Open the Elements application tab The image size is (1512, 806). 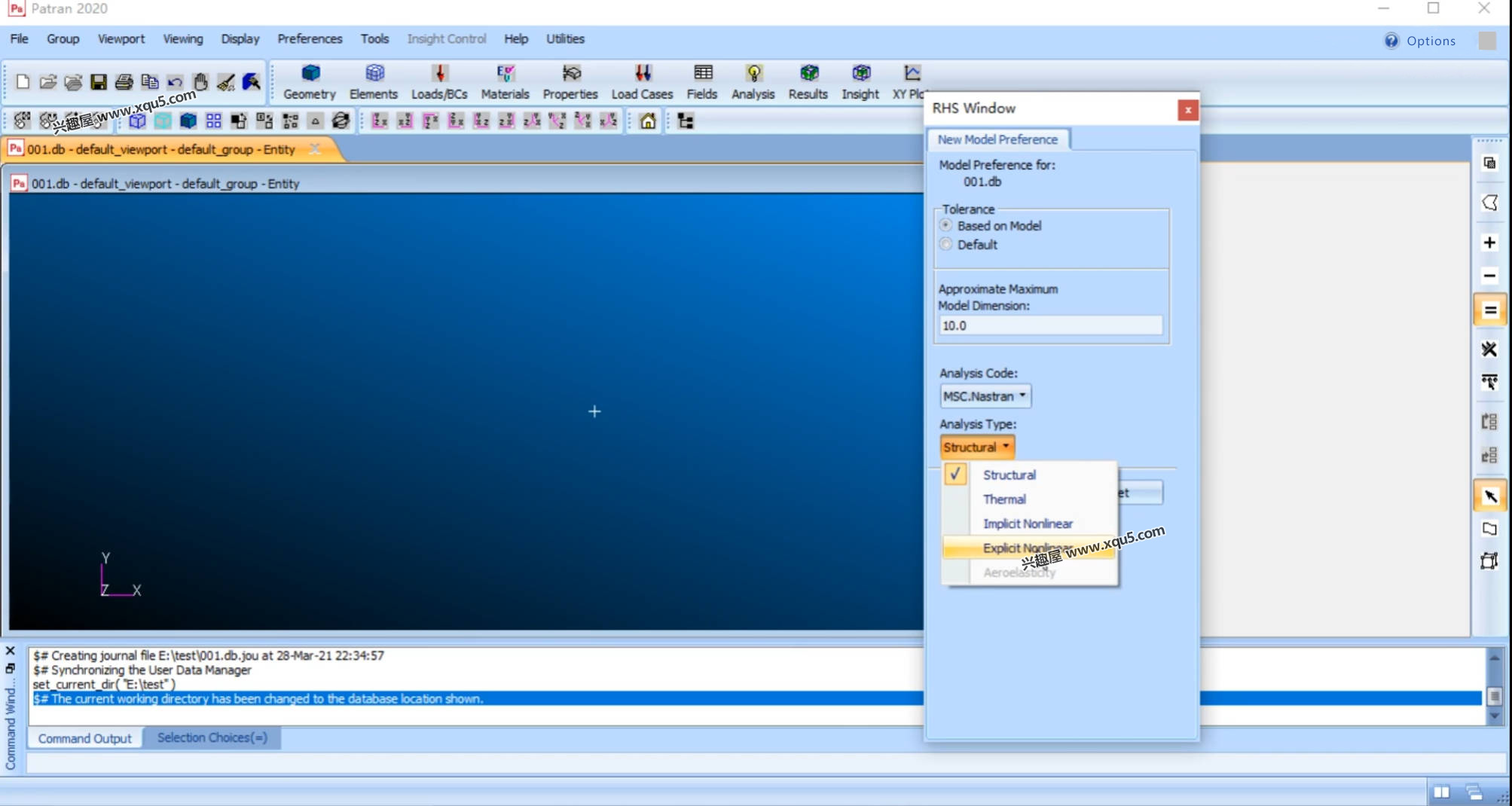pos(374,82)
